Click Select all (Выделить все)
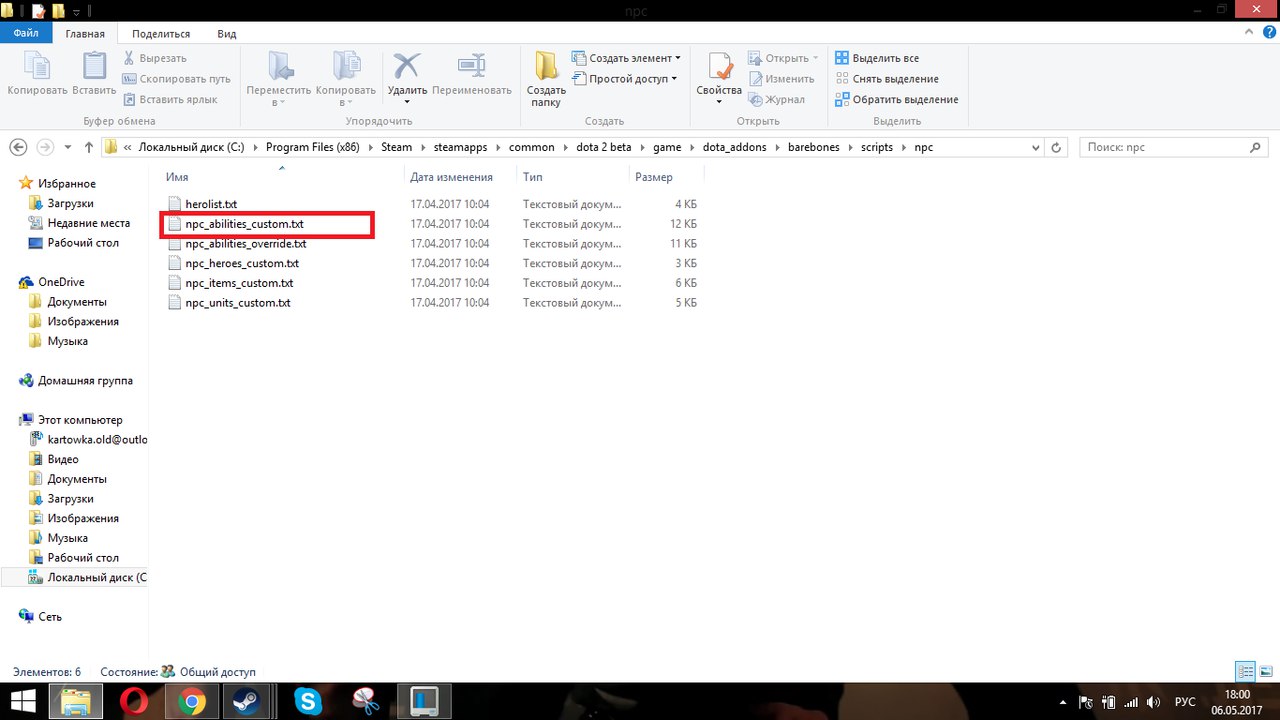This screenshot has width=1280, height=720. 876,58
